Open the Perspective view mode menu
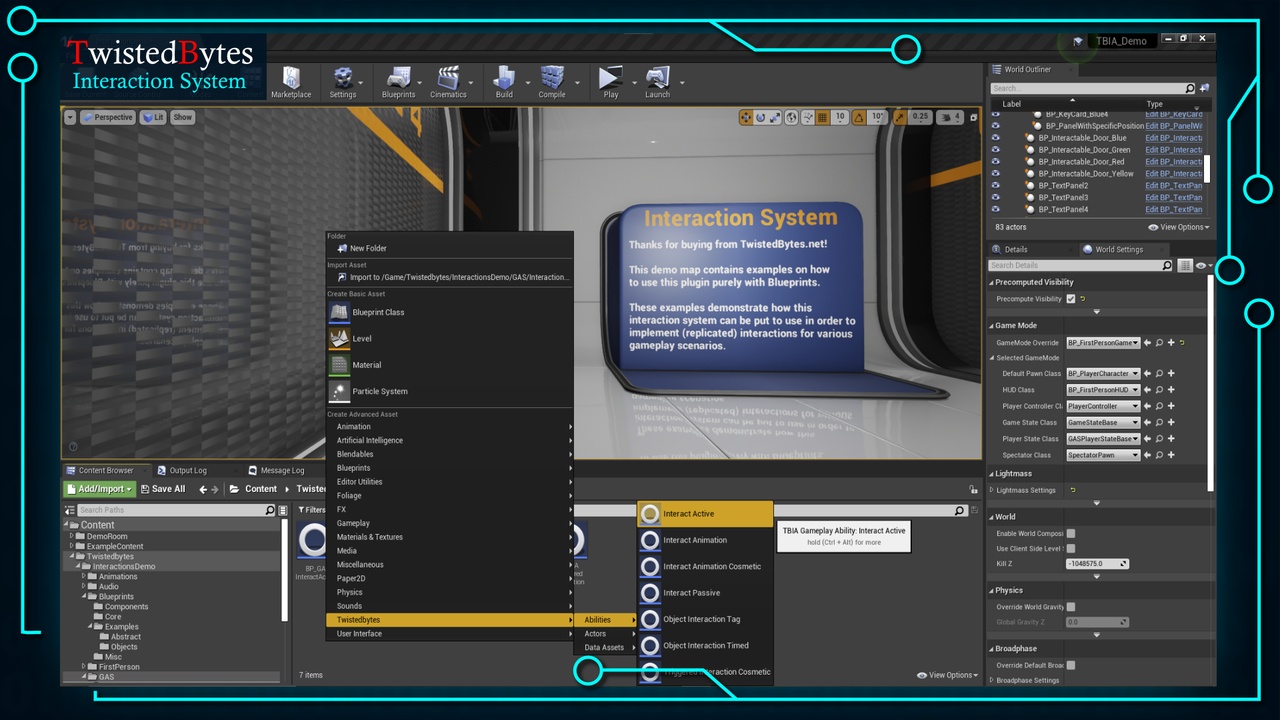 (x=107, y=117)
